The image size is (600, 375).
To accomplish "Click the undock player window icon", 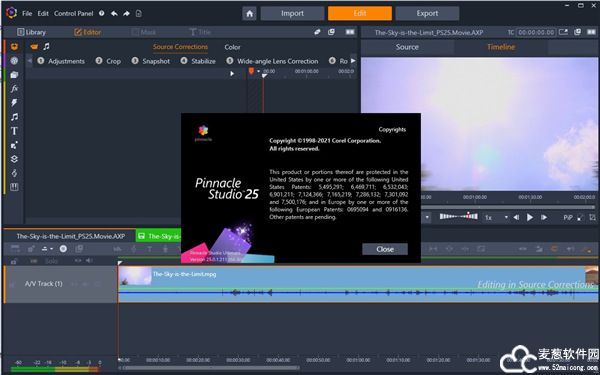I will click(577, 32).
